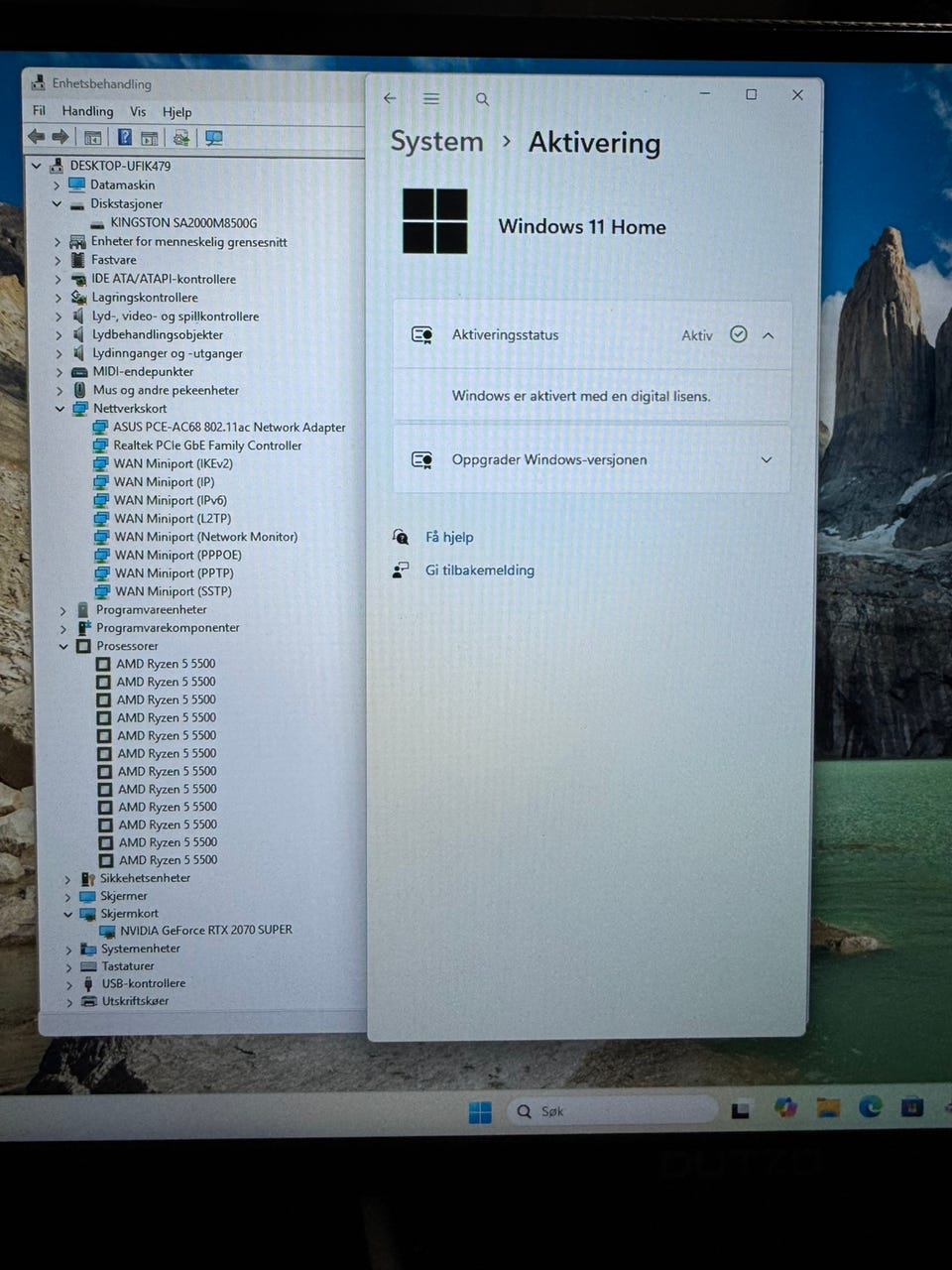Select Mus og andre pekeenheter category
952x1270 pixels.
coord(166,391)
